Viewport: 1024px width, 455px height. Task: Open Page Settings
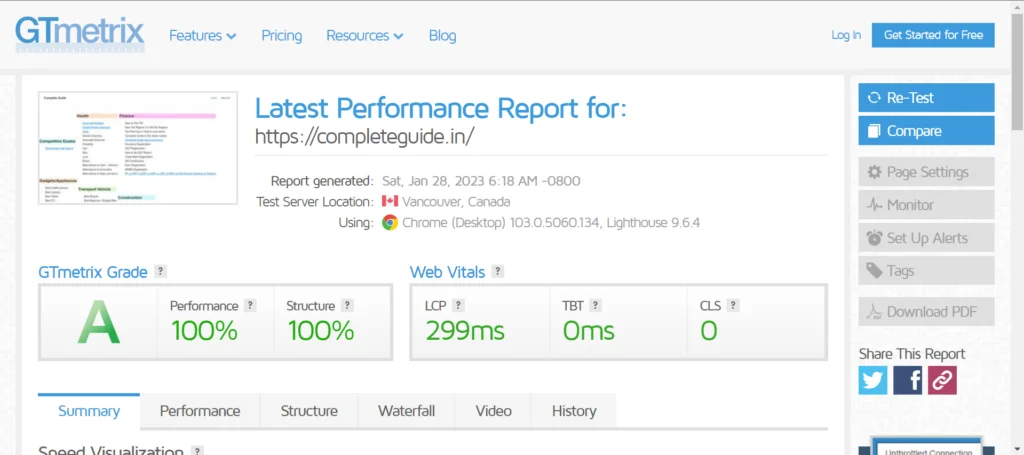click(926, 172)
